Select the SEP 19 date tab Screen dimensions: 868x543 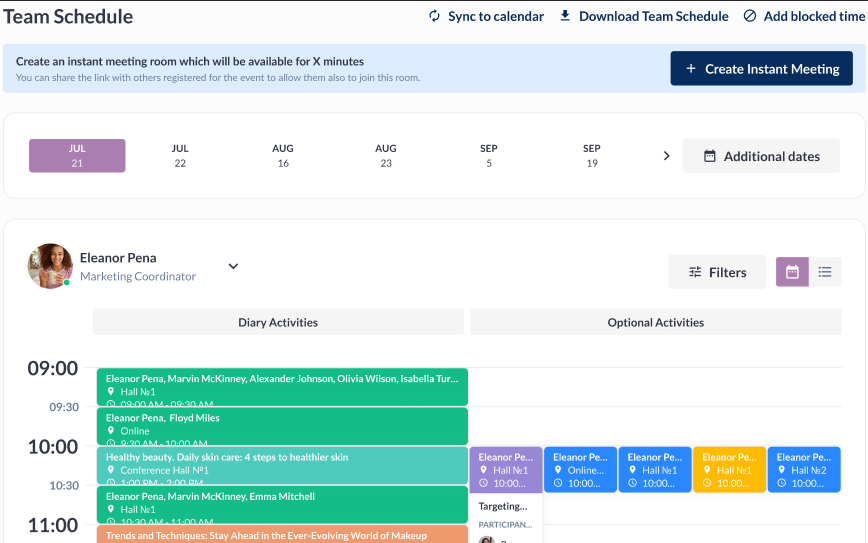[592, 156]
